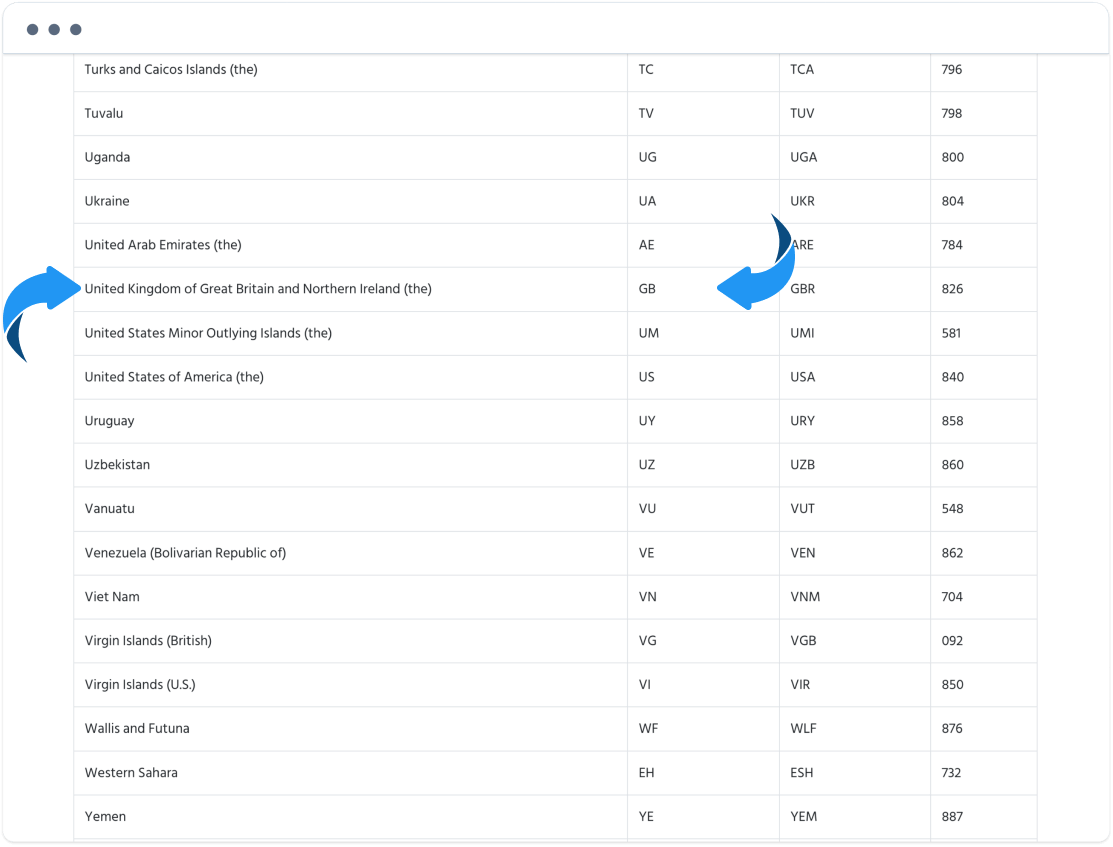This screenshot has width=1113, height=847.
Task: Click the UM code for Minor Outlying Islands
Action: (x=649, y=333)
